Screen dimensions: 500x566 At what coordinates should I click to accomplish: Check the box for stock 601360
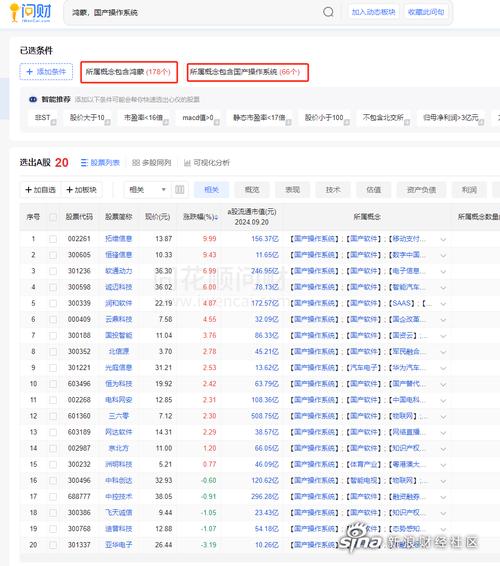pos(53,416)
